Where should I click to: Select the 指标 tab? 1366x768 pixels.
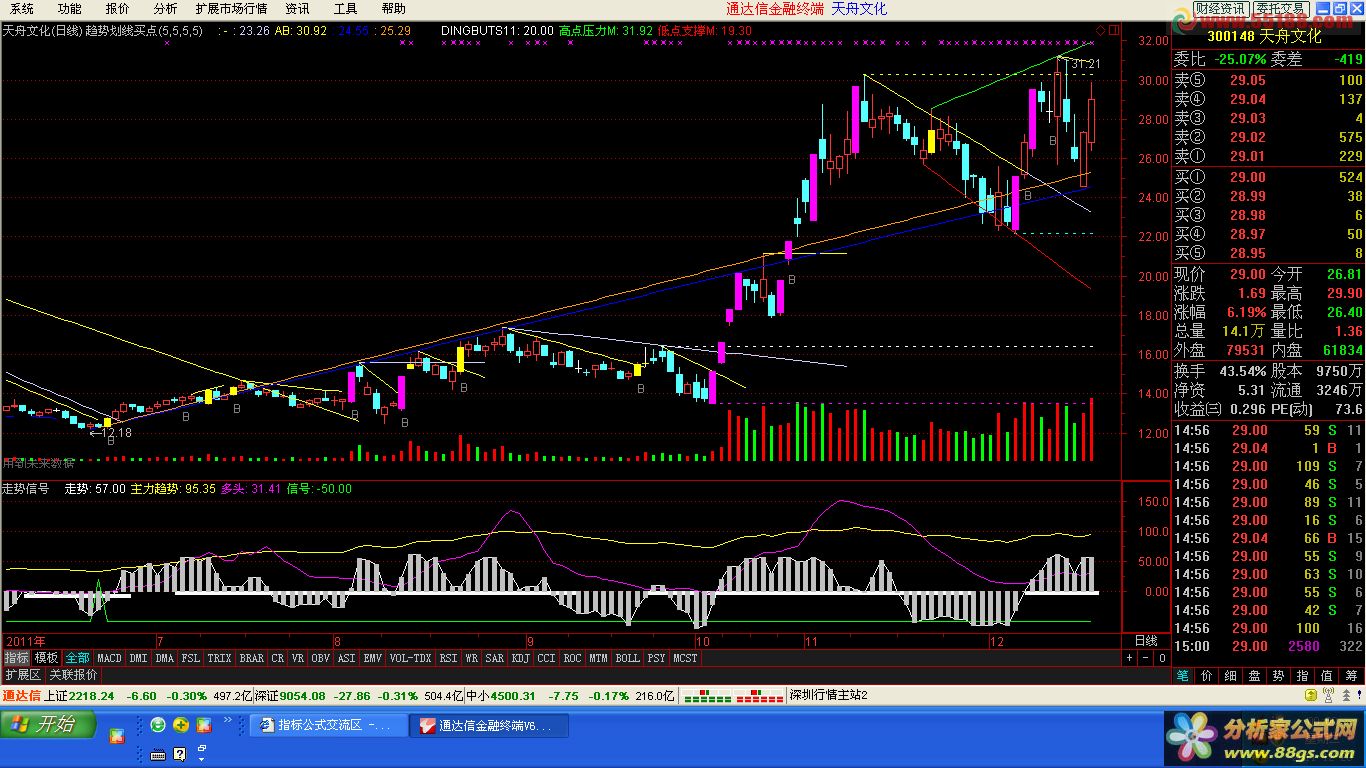click(16, 658)
